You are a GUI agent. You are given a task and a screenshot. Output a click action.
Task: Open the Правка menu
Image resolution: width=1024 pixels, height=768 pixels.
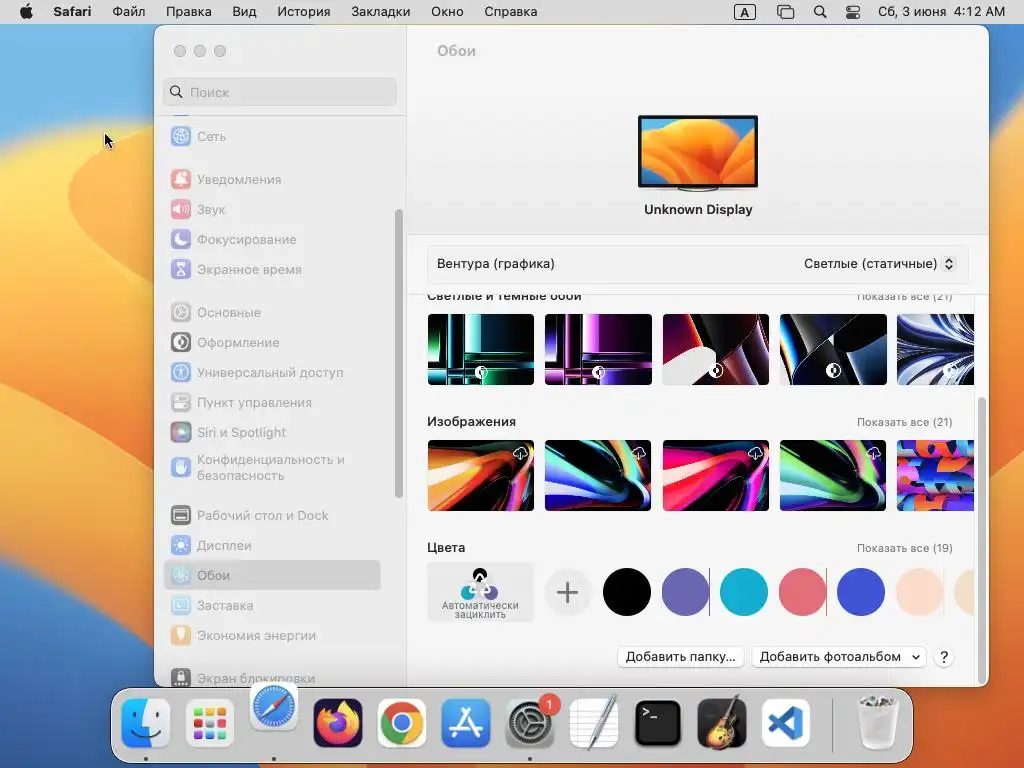(189, 12)
